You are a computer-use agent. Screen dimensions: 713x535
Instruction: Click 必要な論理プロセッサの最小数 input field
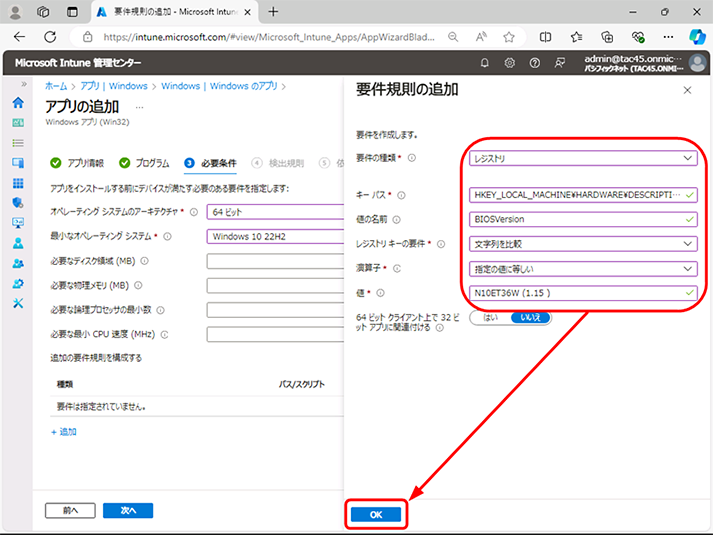click(x=275, y=310)
